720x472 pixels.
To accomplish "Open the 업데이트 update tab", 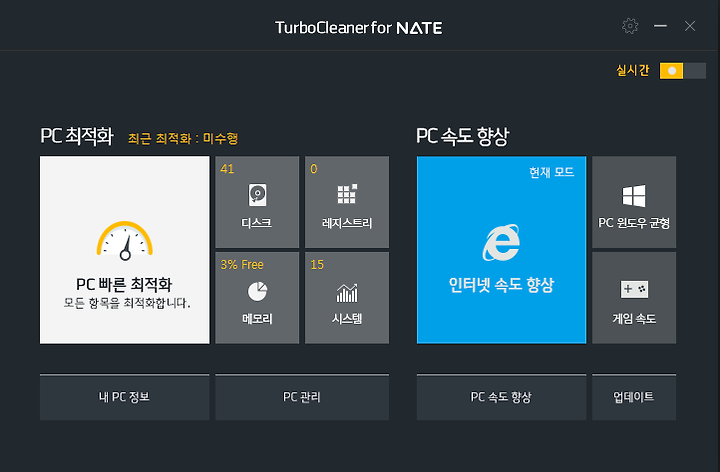I will point(634,397).
